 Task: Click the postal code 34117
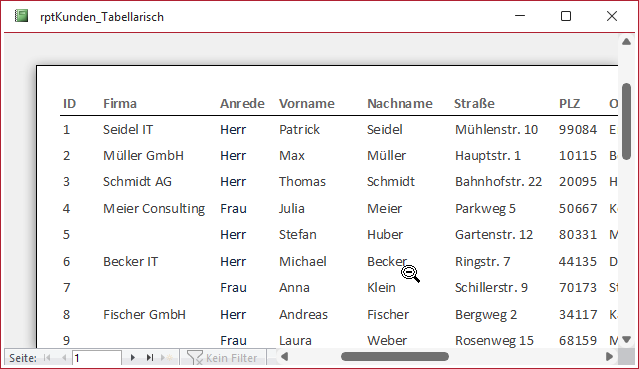578,315
